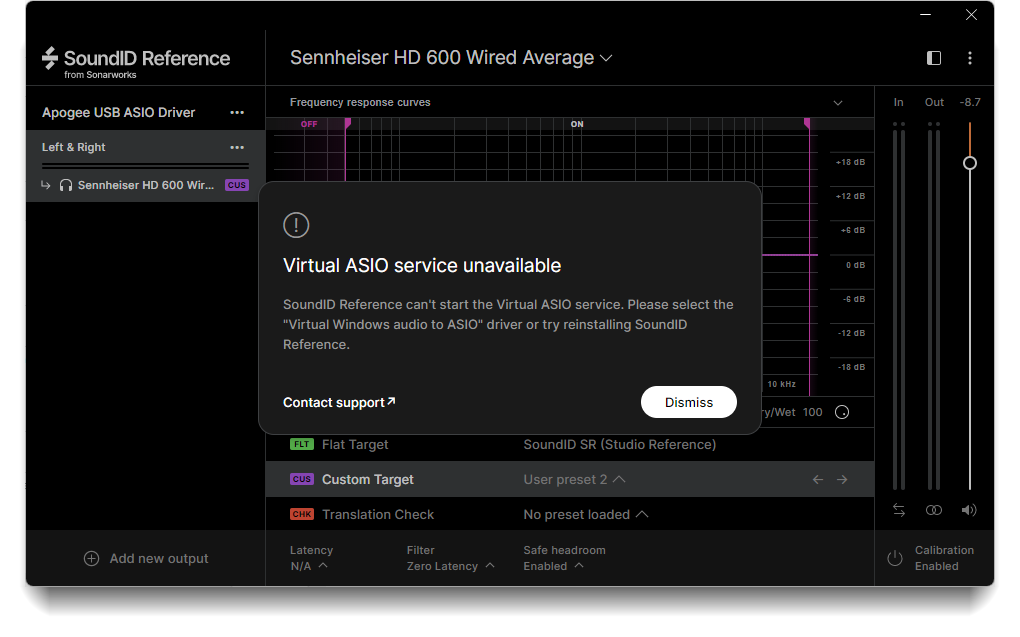Click the In meter label
Image resolution: width=1020 pixels, height=637 pixels.
tap(898, 103)
